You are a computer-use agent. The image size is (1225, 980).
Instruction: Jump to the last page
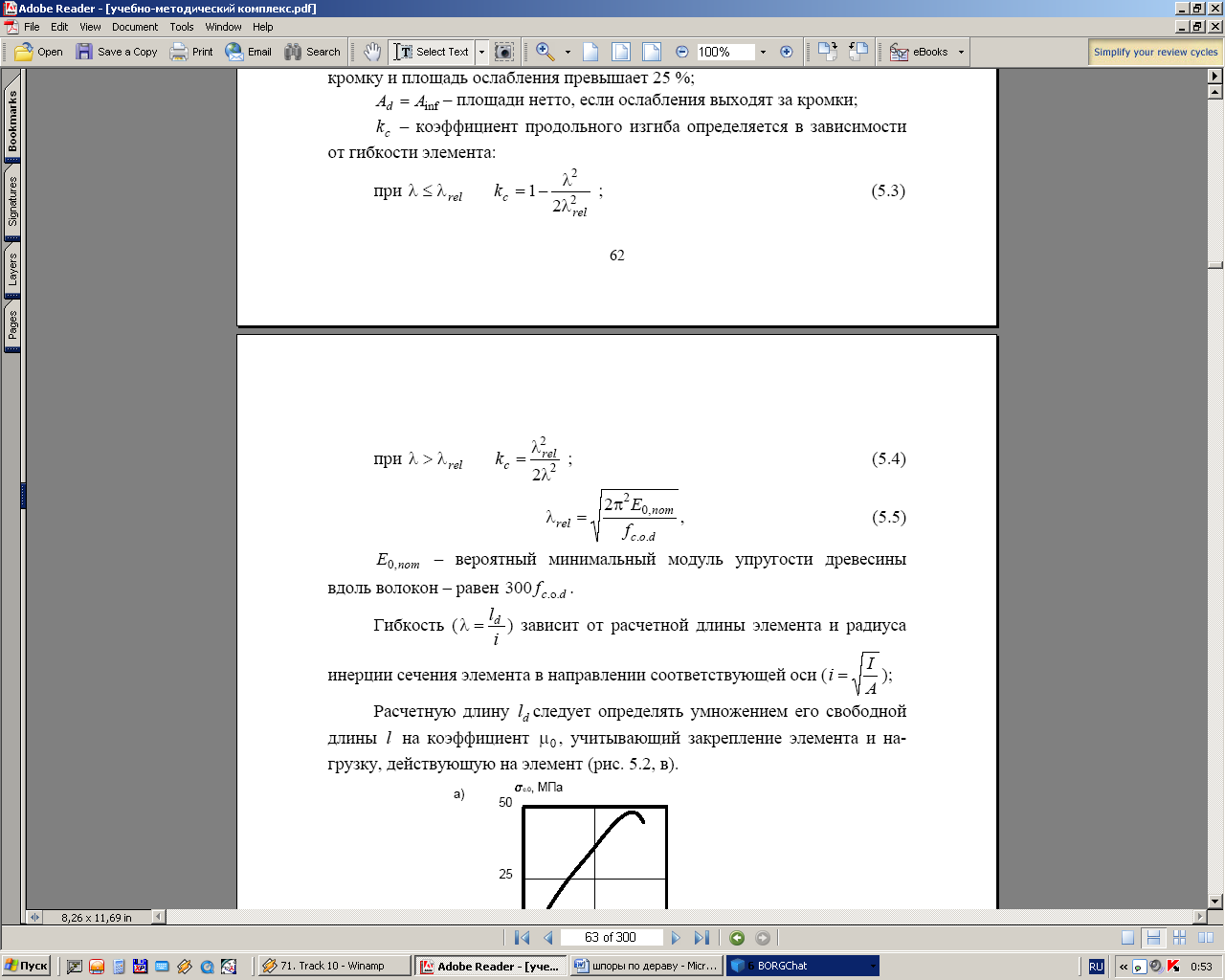tap(702, 938)
